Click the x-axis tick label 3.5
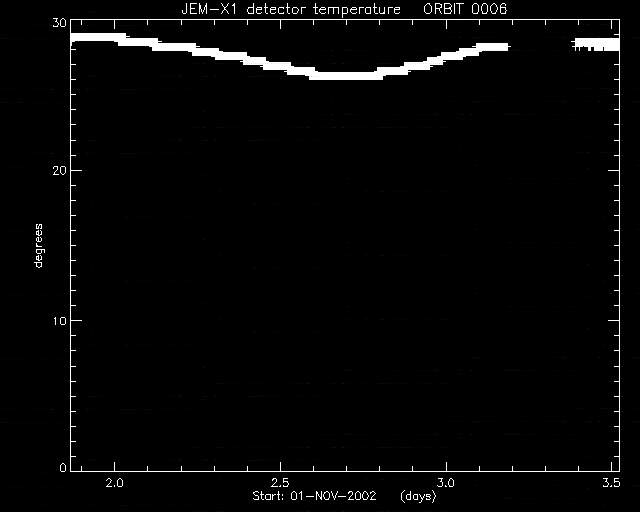 [x=611, y=483]
